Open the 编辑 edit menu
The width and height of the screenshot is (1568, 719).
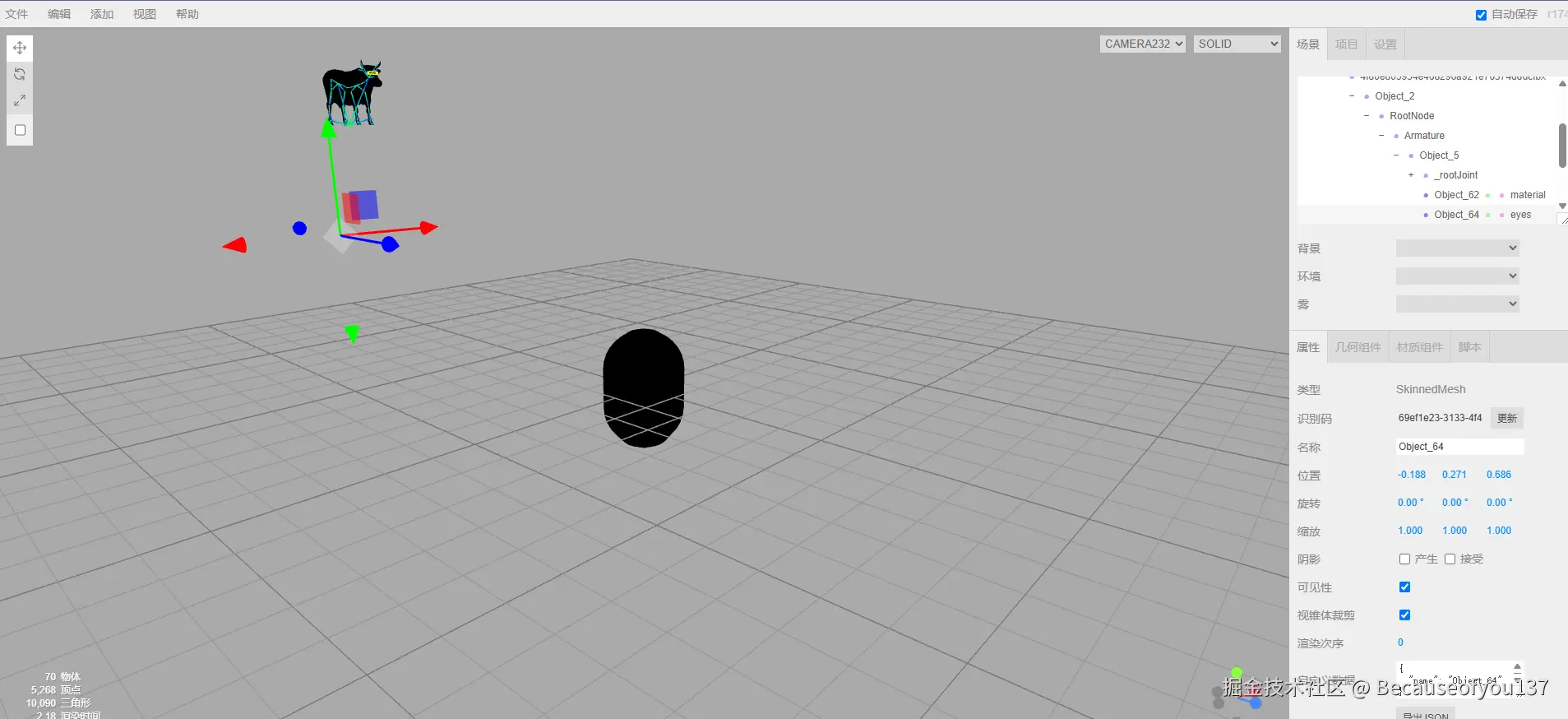pyautogui.click(x=59, y=14)
